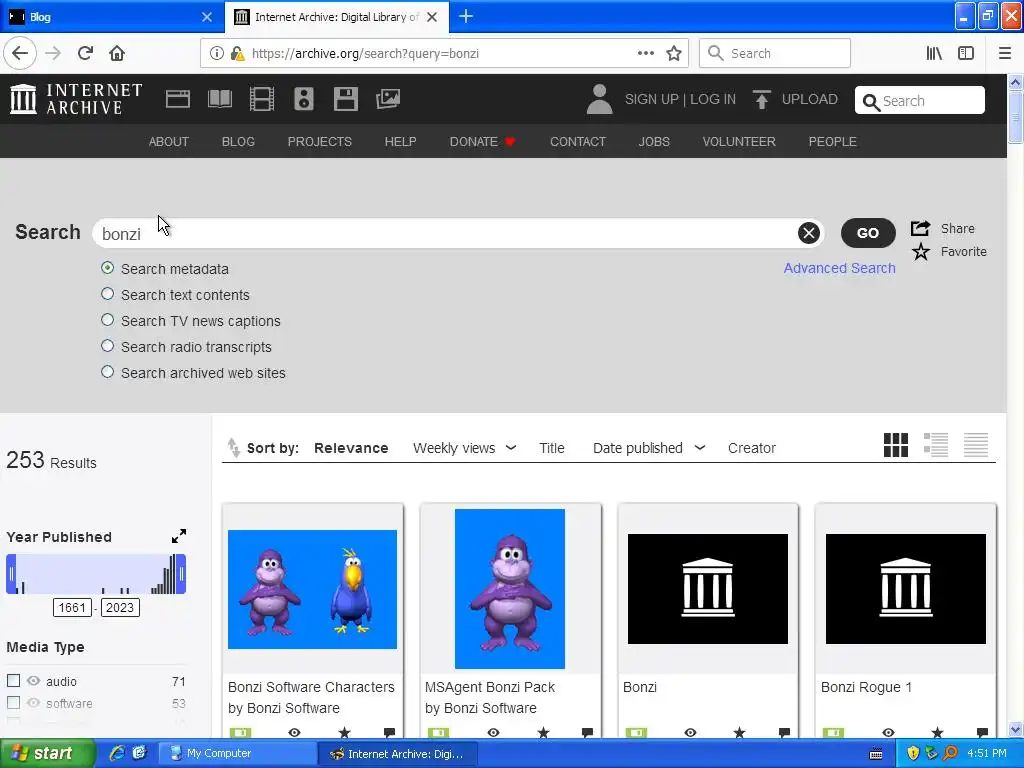This screenshot has height=768, width=1024.
Task: Click the SIGN UP link
Action: point(651,99)
